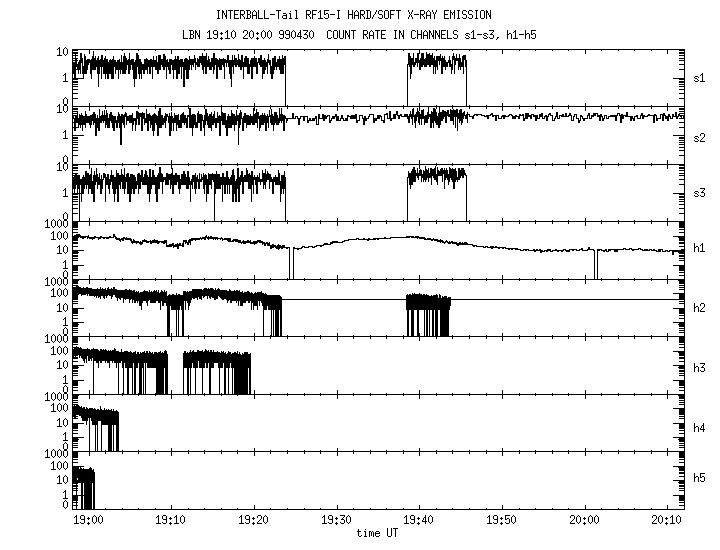Click the 20:10 time axis tick label
Viewport: 720px width, 550px height.
pos(660,521)
